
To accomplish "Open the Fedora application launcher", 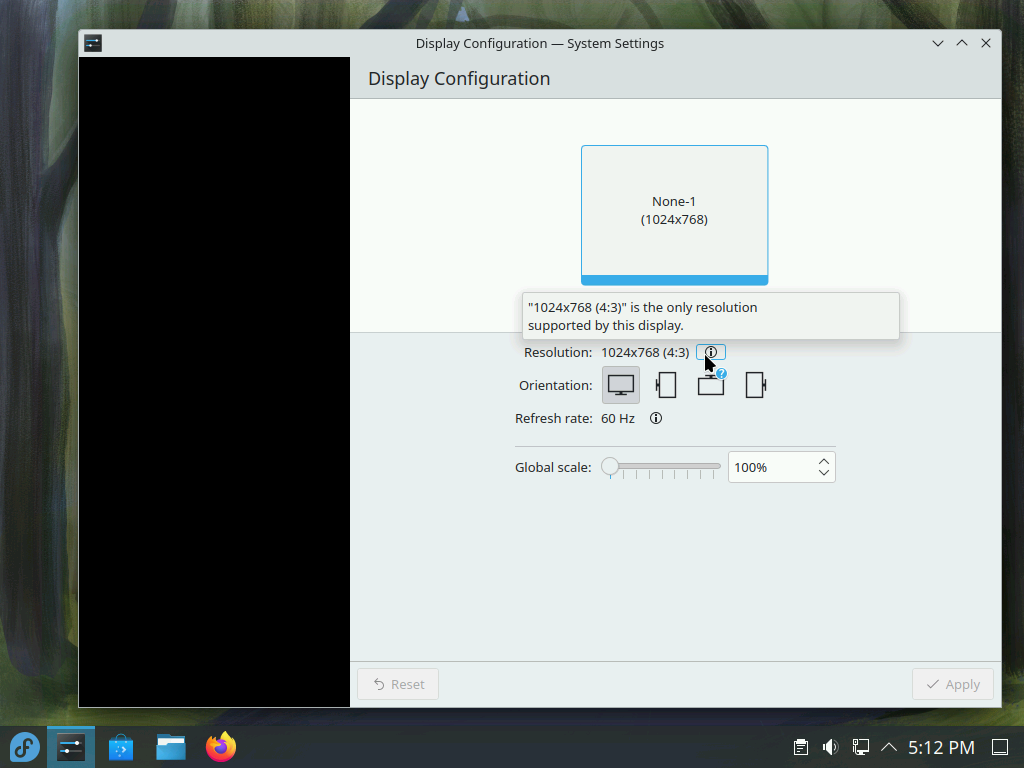I will tap(24, 747).
